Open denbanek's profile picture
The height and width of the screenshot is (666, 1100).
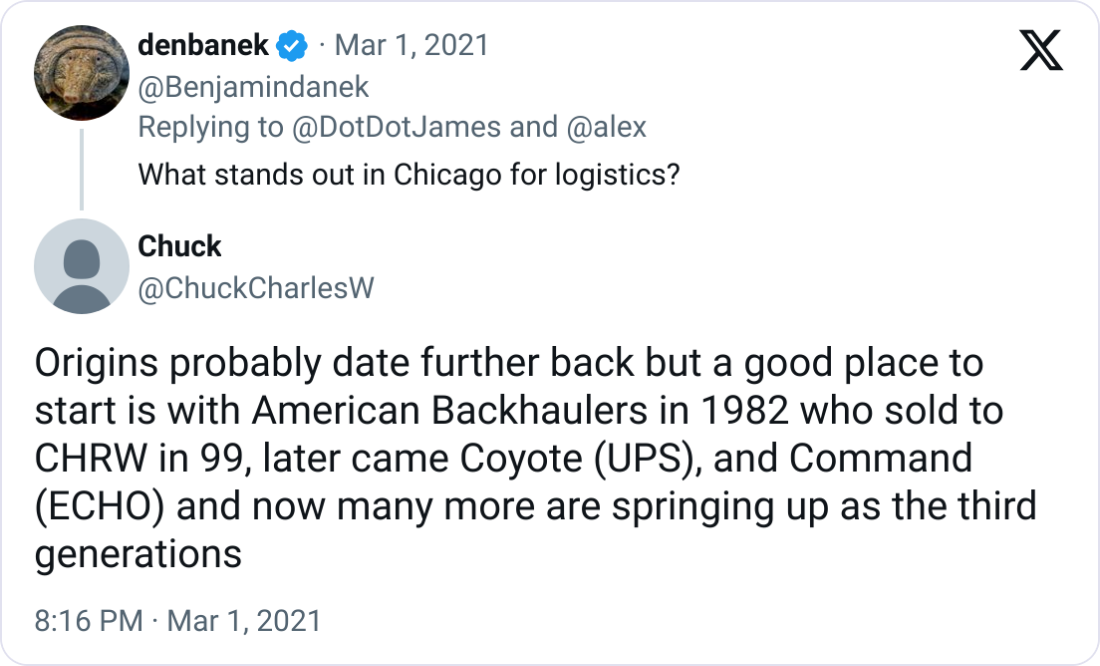[82, 73]
